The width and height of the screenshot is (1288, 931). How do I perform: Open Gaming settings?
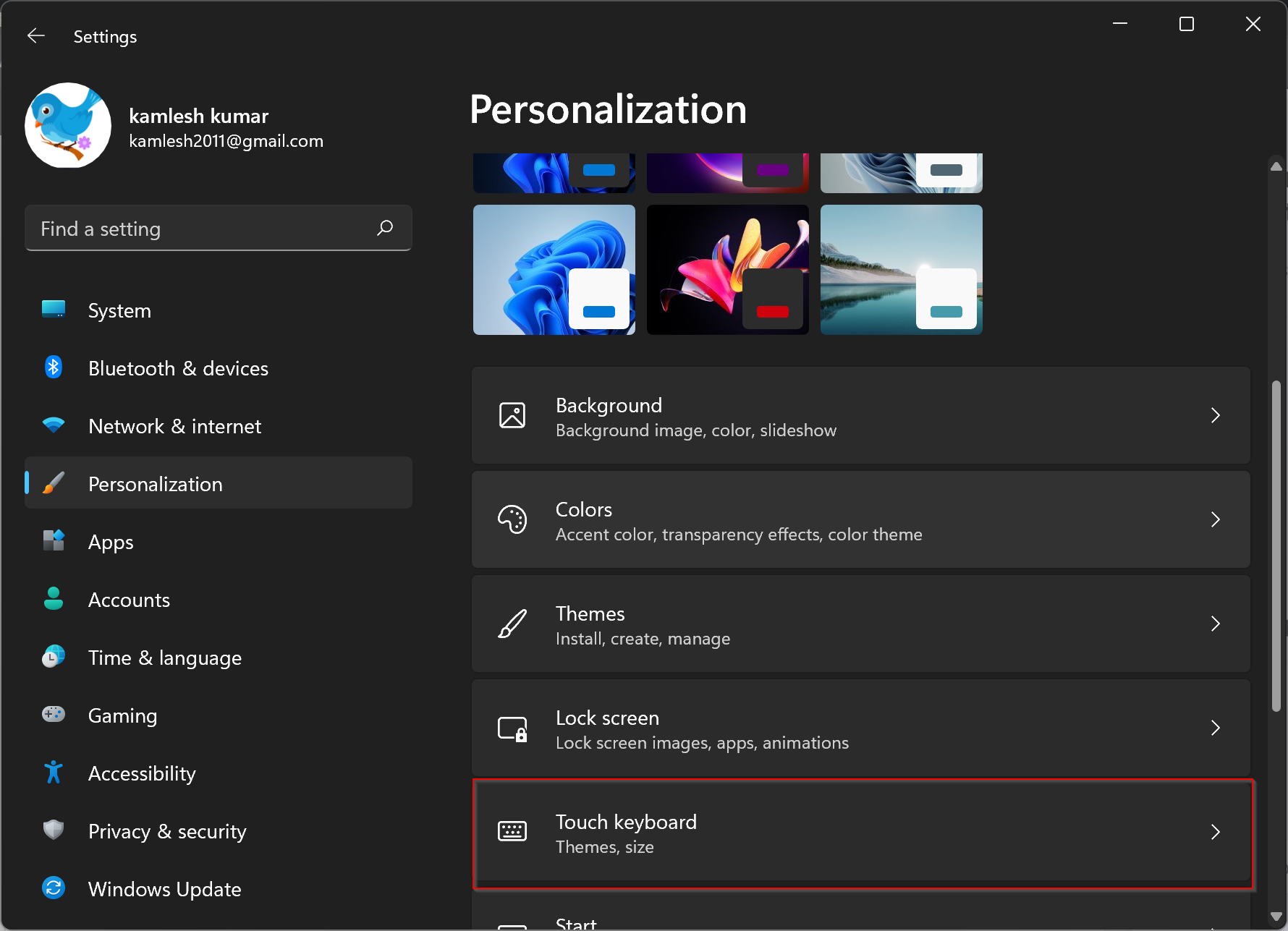click(219, 715)
